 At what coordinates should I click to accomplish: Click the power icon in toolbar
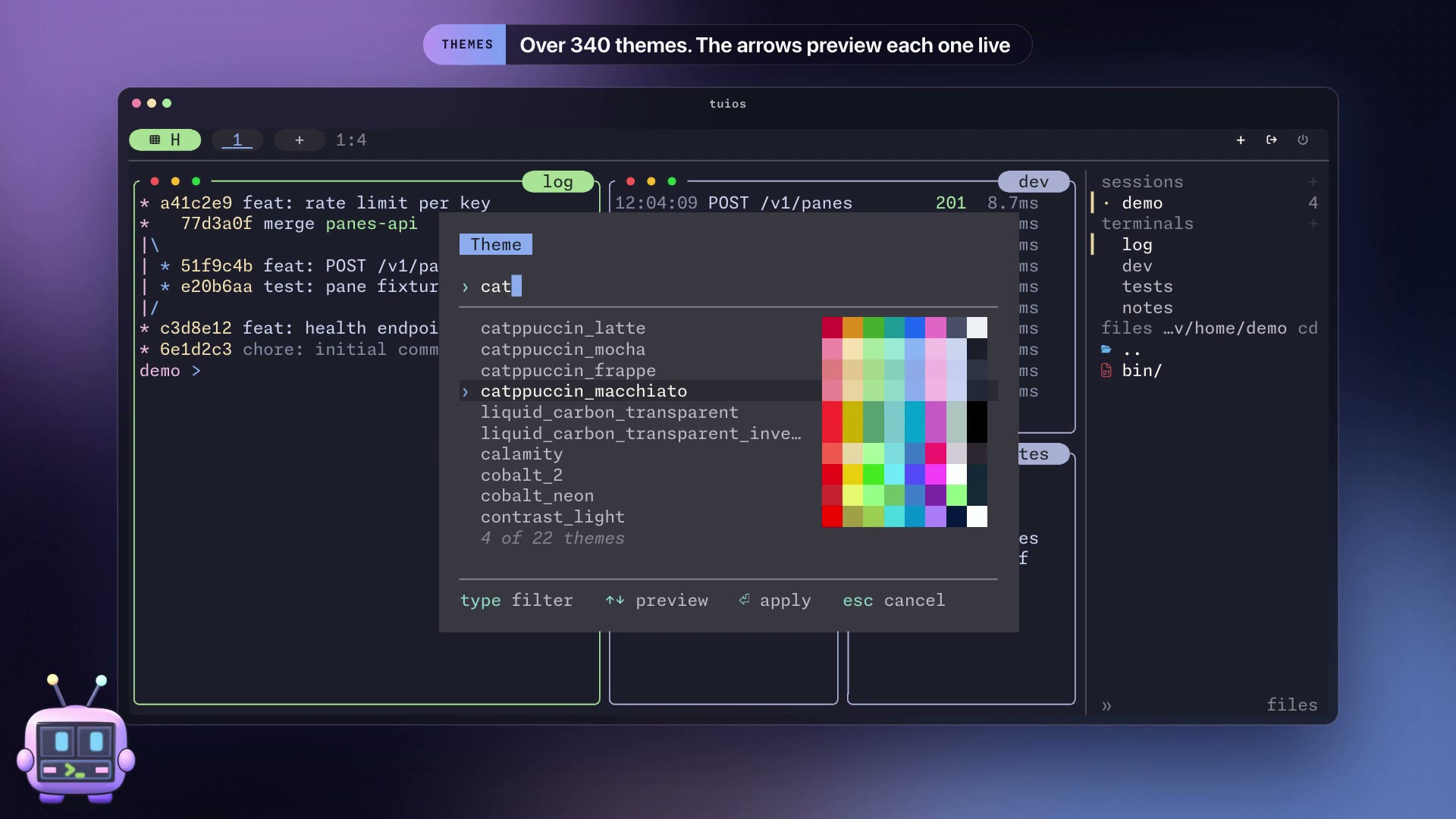point(1303,140)
